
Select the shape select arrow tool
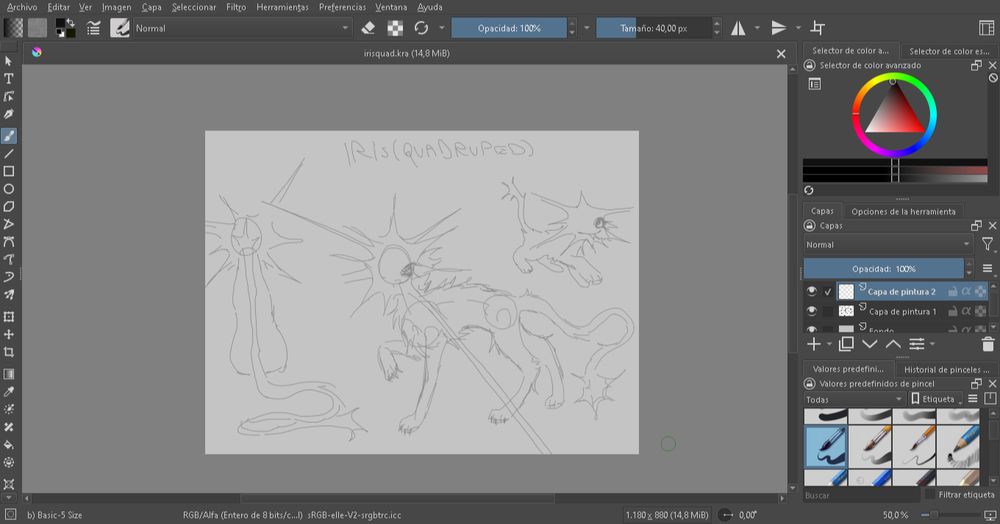click(9, 61)
